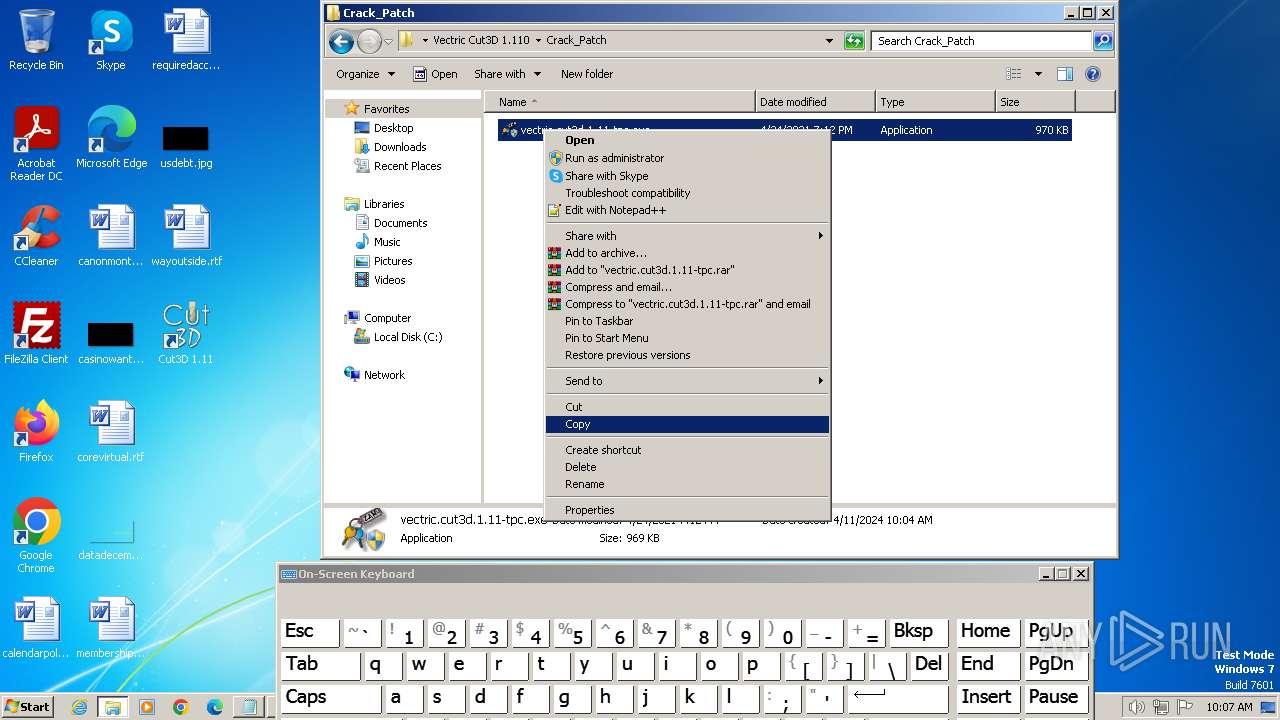Open Windows Media Player taskbar icon
The width and height of the screenshot is (1280, 720).
147,707
